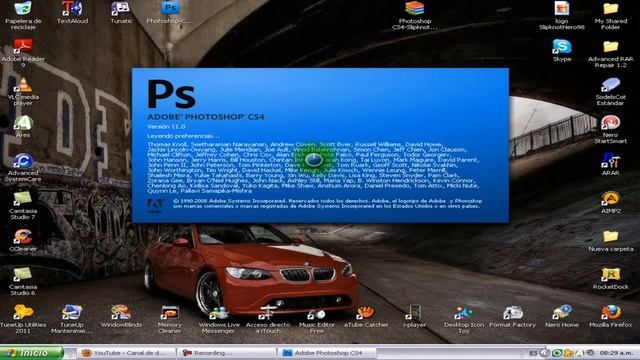Click the ES language indicator in tray
Screen dimensions: 640x360
point(533,353)
